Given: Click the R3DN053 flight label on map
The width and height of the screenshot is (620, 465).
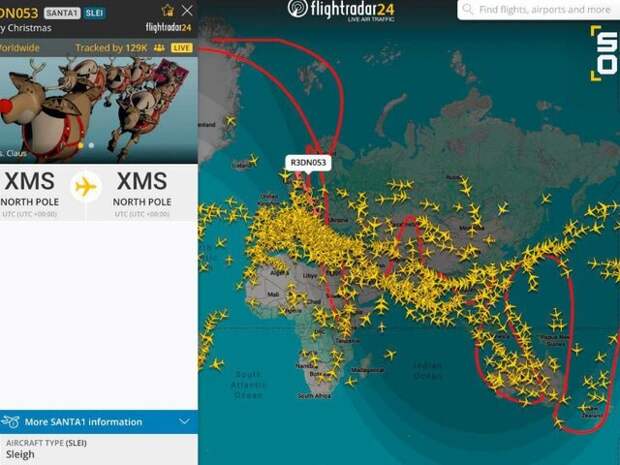Looking at the screenshot, I should 308,163.
